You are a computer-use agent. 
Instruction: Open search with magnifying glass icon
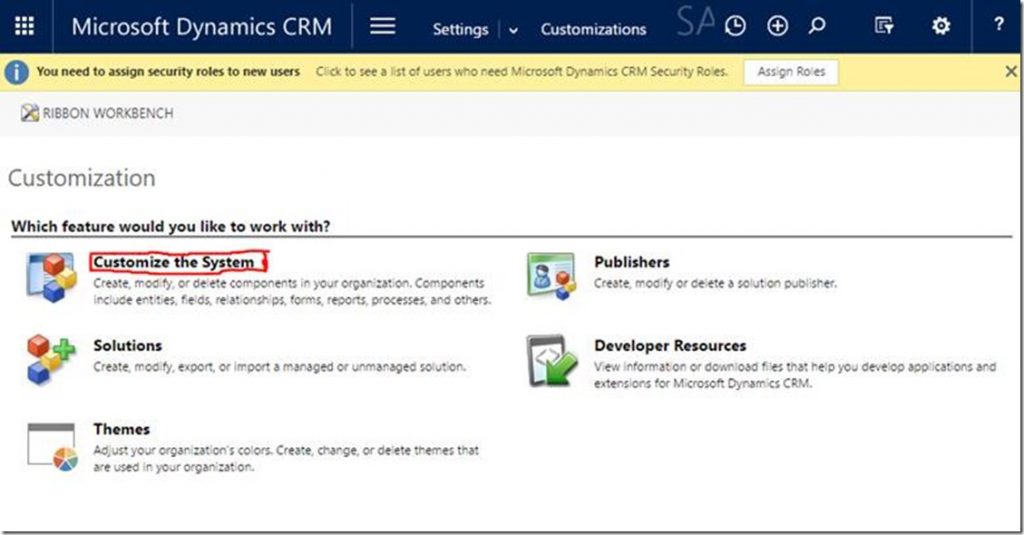coord(817,27)
